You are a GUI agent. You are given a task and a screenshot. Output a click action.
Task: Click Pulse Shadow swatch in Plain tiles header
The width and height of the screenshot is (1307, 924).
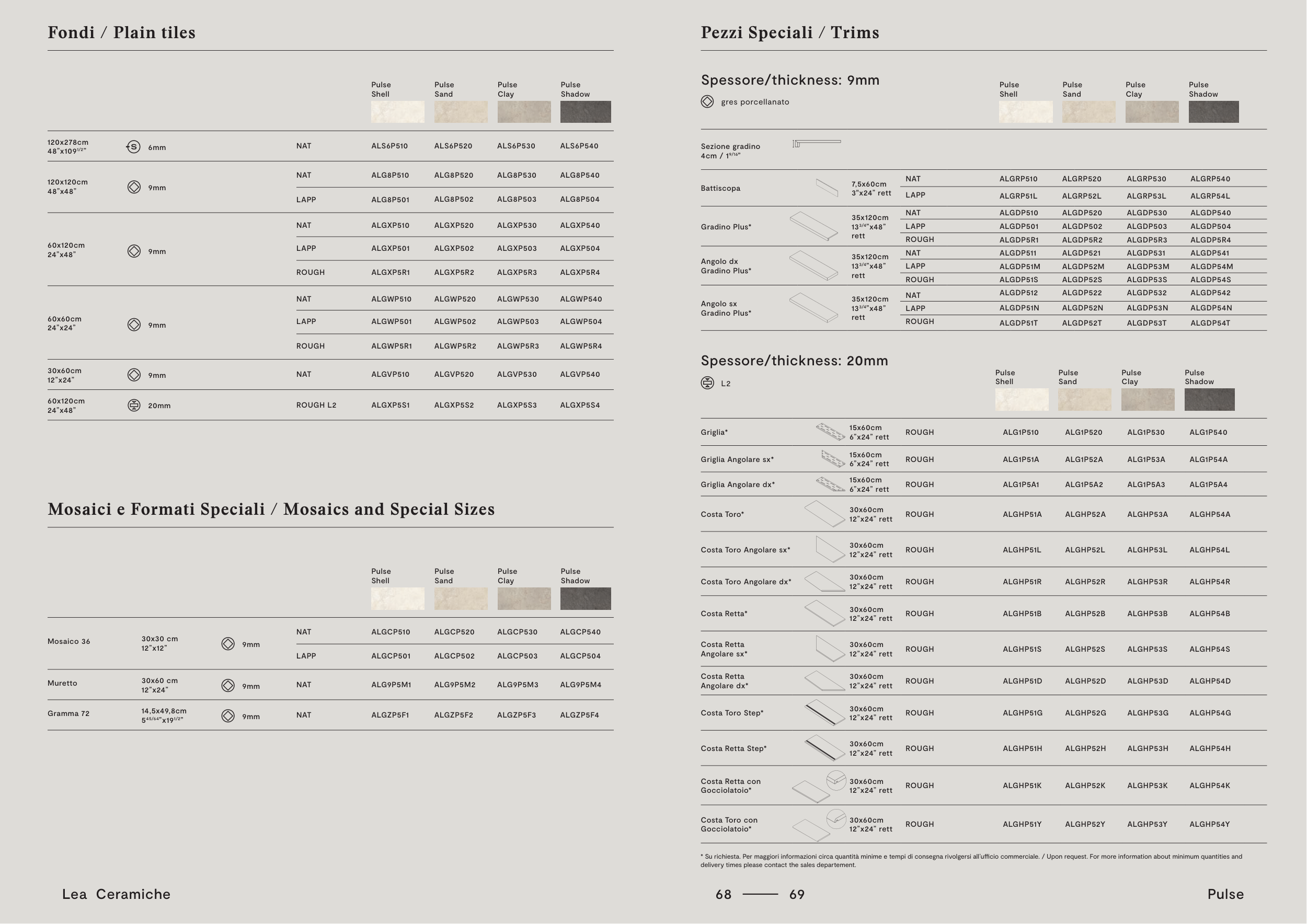pyautogui.click(x=585, y=112)
